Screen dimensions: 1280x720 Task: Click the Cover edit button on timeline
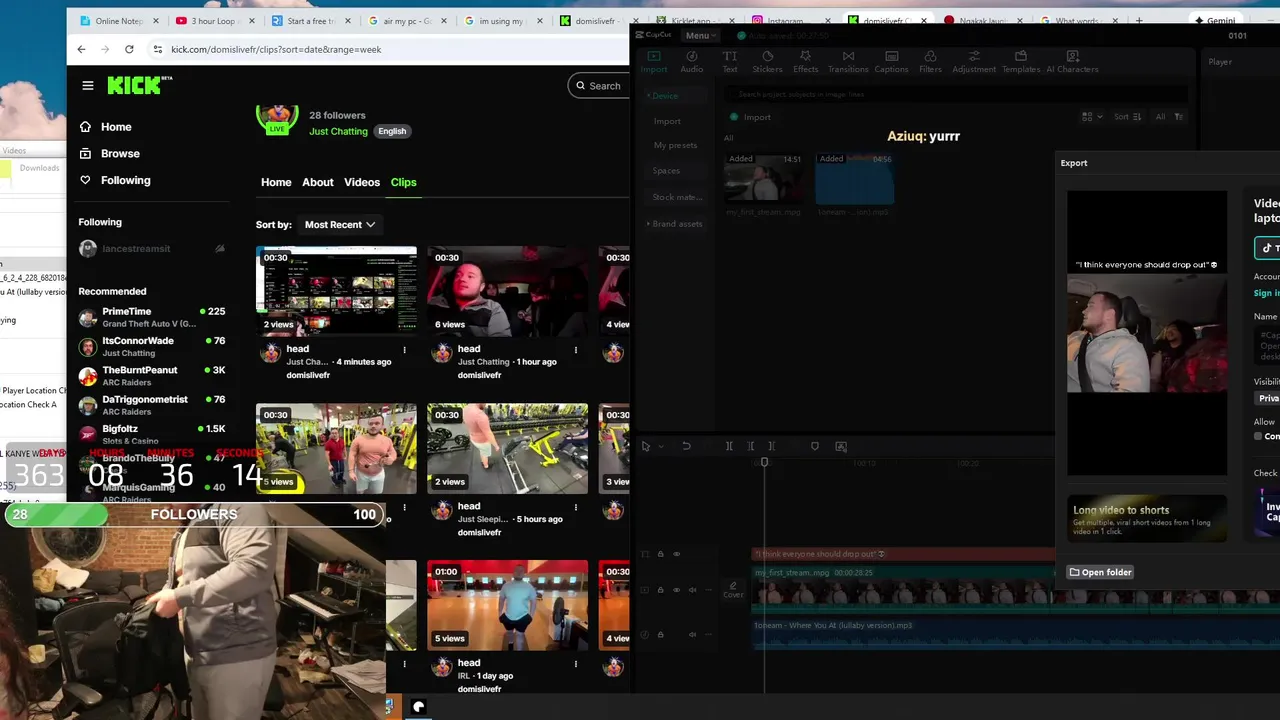pyautogui.click(x=733, y=590)
